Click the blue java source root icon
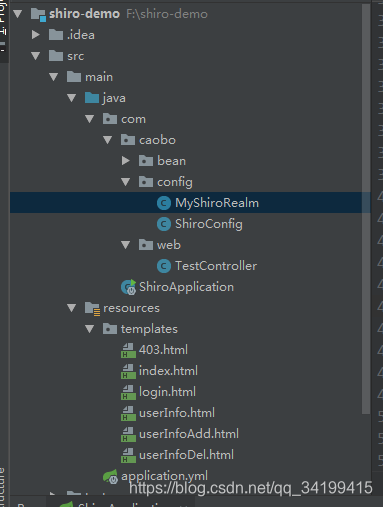The image size is (383, 507). coord(92,98)
